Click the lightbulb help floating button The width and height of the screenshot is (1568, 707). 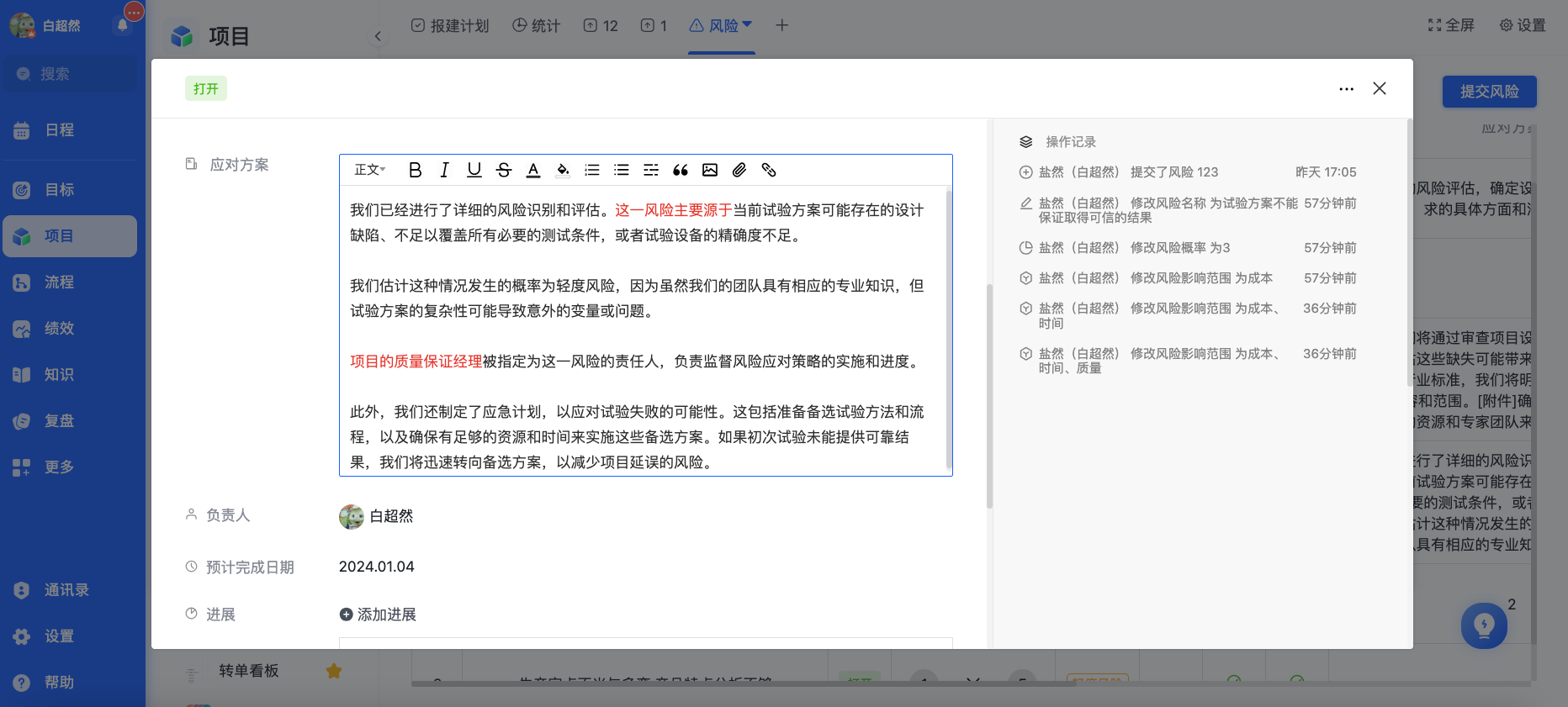point(1484,625)
